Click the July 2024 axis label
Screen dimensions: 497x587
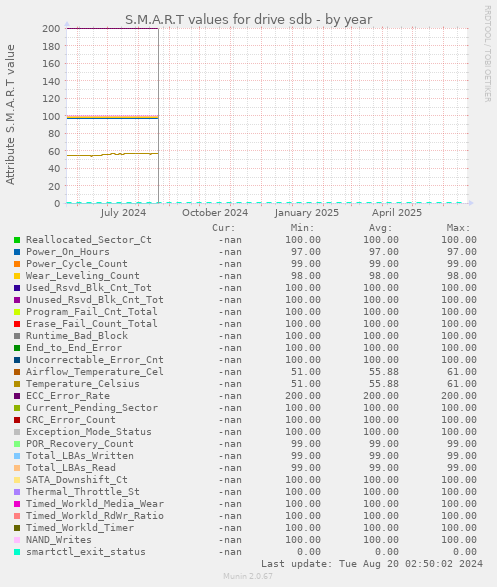[123, 213]
